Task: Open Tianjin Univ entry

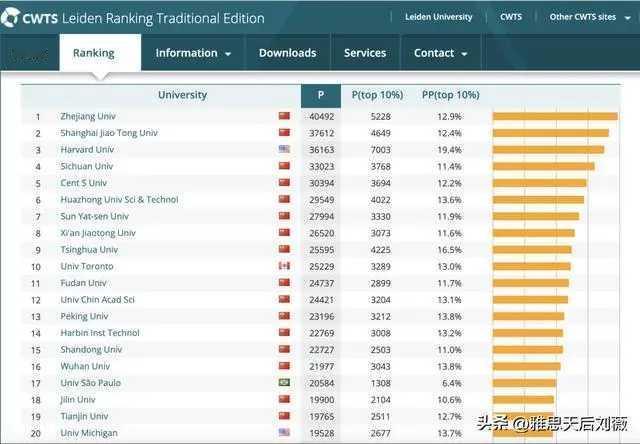Action: [x=84, y=416]
